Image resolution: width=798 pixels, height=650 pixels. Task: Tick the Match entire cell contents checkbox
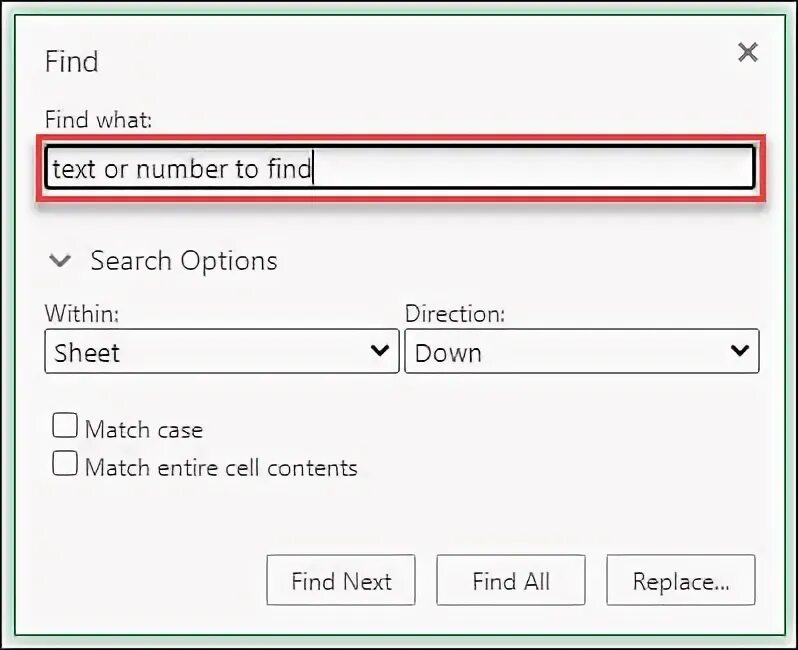[x=65, y=464]
